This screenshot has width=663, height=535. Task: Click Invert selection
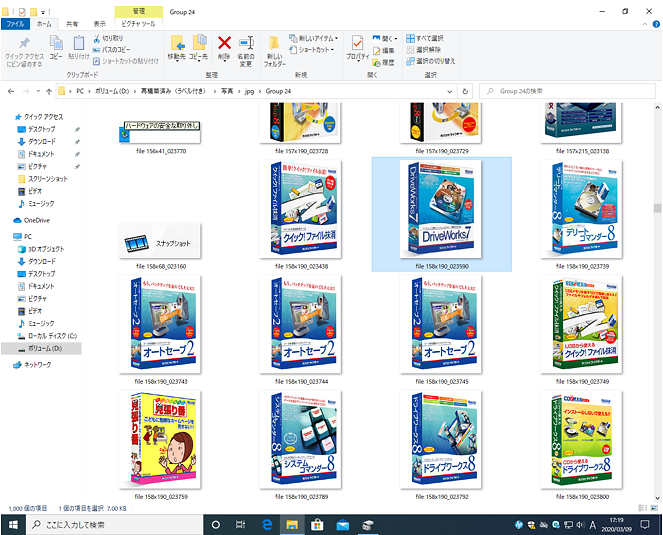[x=431, y=61]
